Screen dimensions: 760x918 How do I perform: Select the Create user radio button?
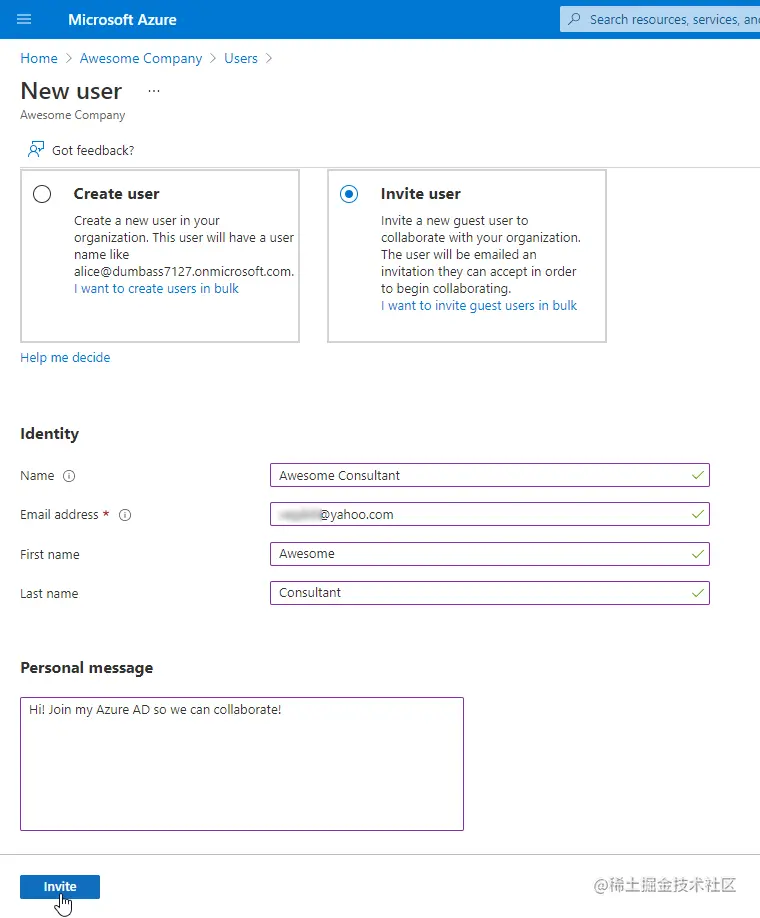(x=41, y=194)
